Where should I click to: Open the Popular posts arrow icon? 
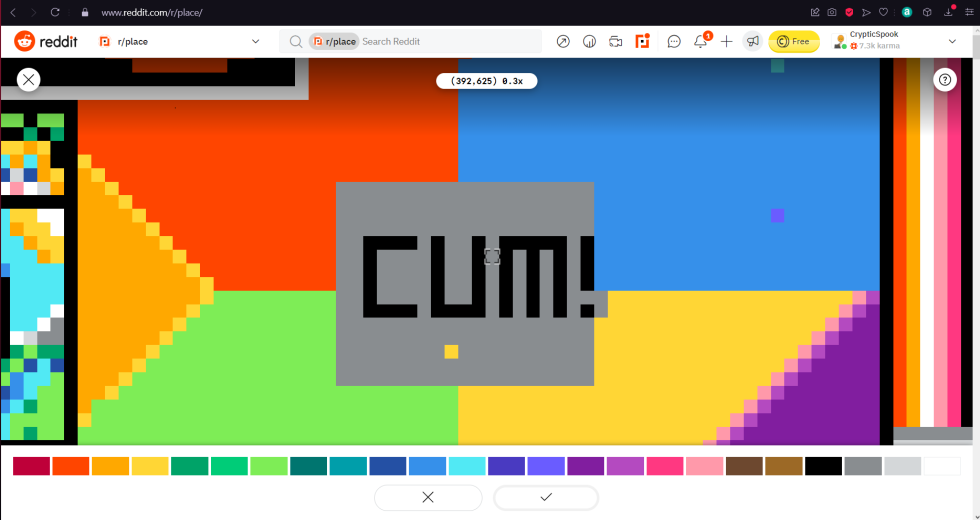coord(563,42)
